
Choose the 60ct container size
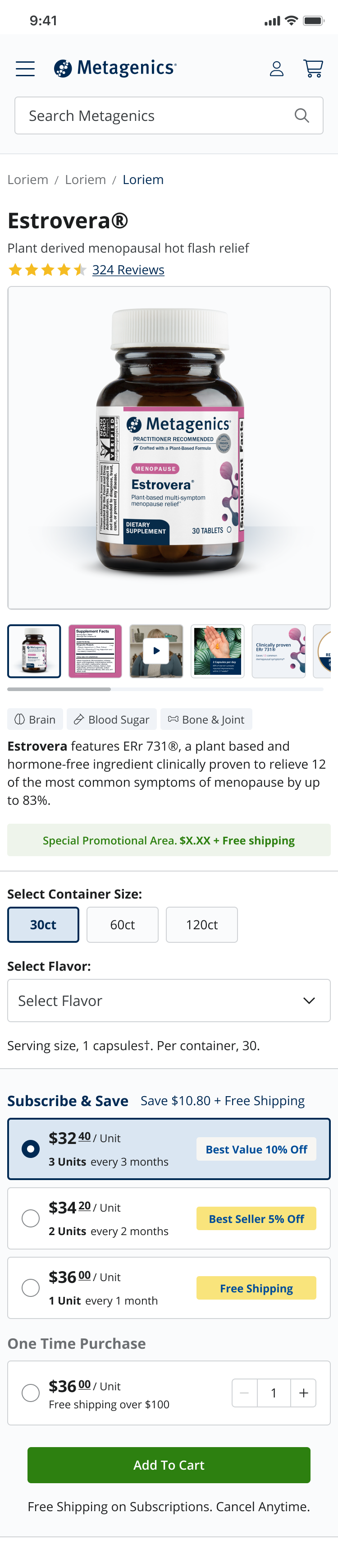pos(122,925)
